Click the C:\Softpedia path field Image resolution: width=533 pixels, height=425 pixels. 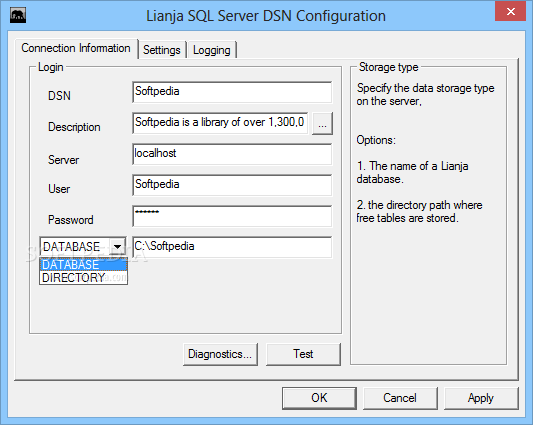pos(232,247)
